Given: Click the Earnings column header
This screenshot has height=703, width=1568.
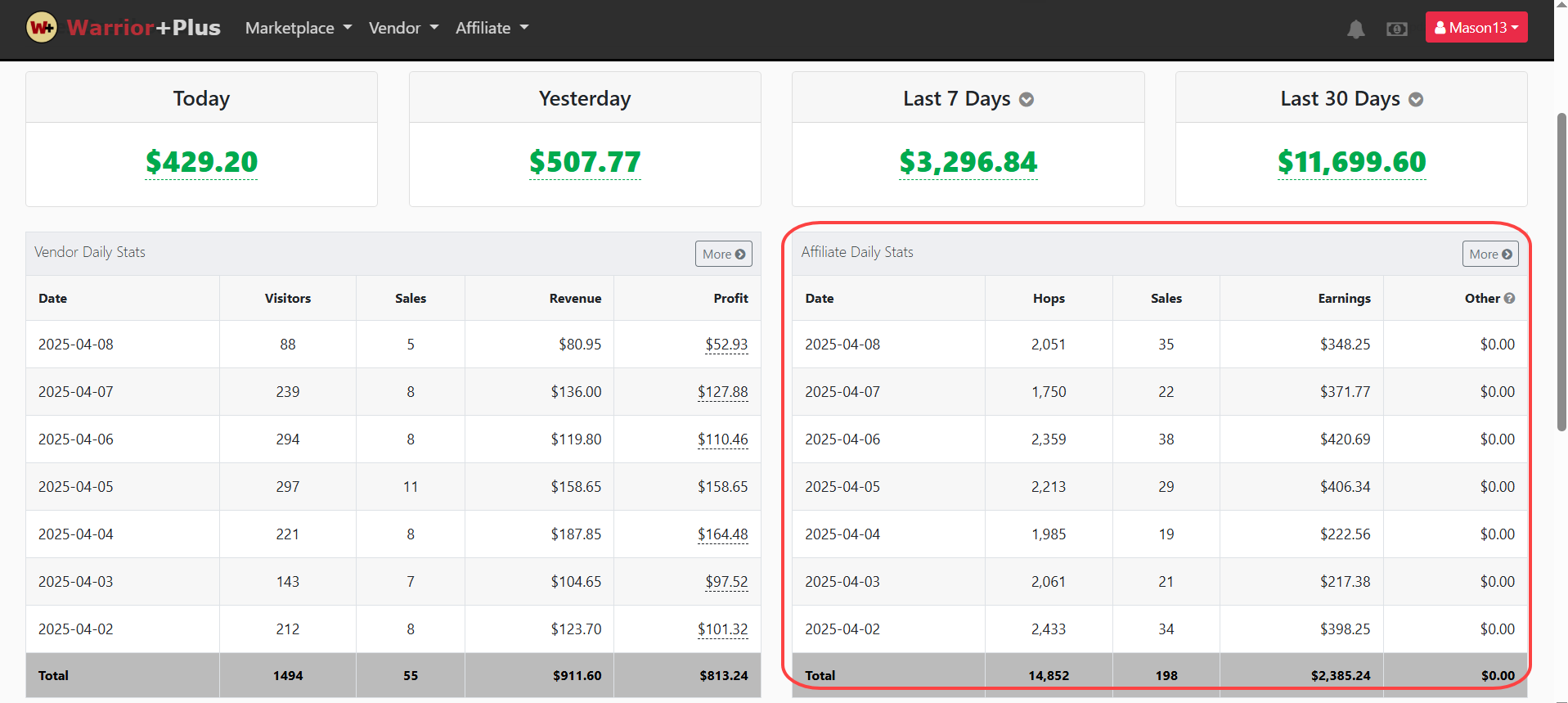Looking at the screenshot, I should (1344, 299).
